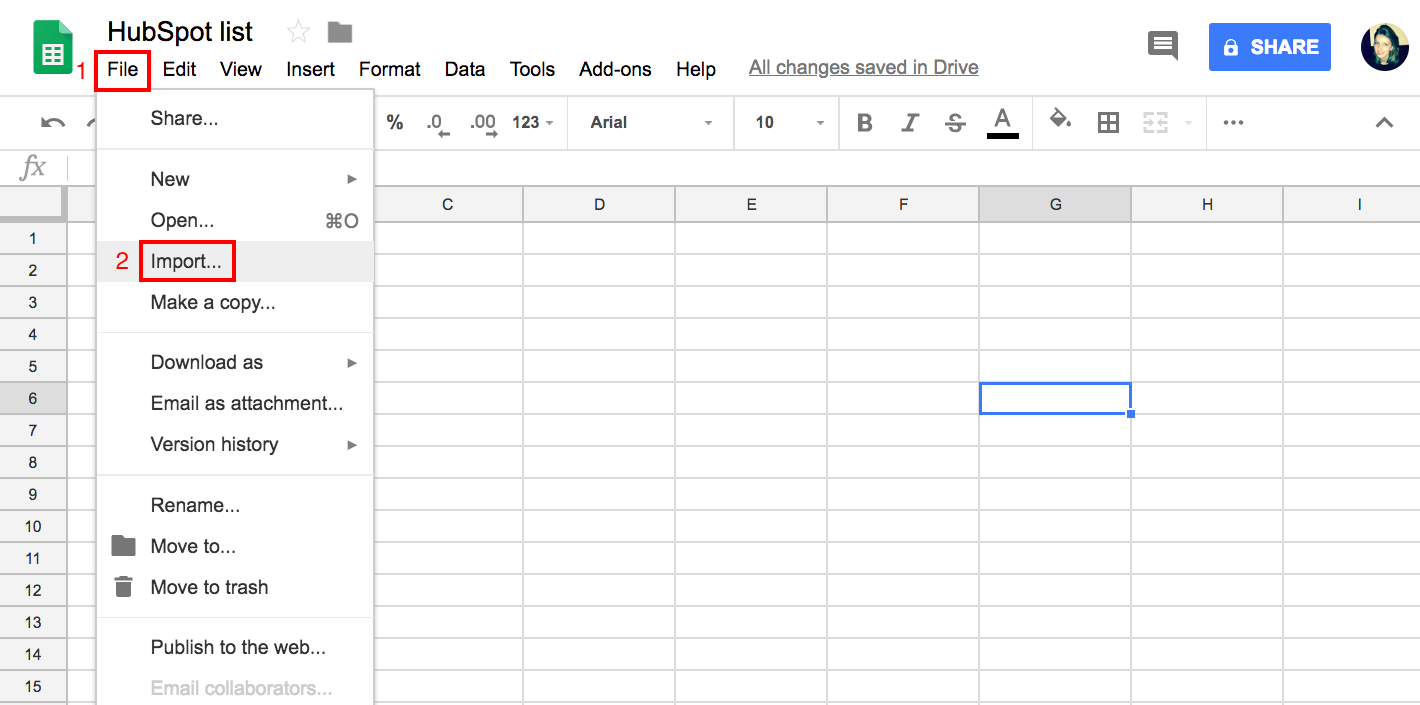Open merge cells dropdown arrow
The width and height of the screenshot is (1420, 705).
(1189, 123)
